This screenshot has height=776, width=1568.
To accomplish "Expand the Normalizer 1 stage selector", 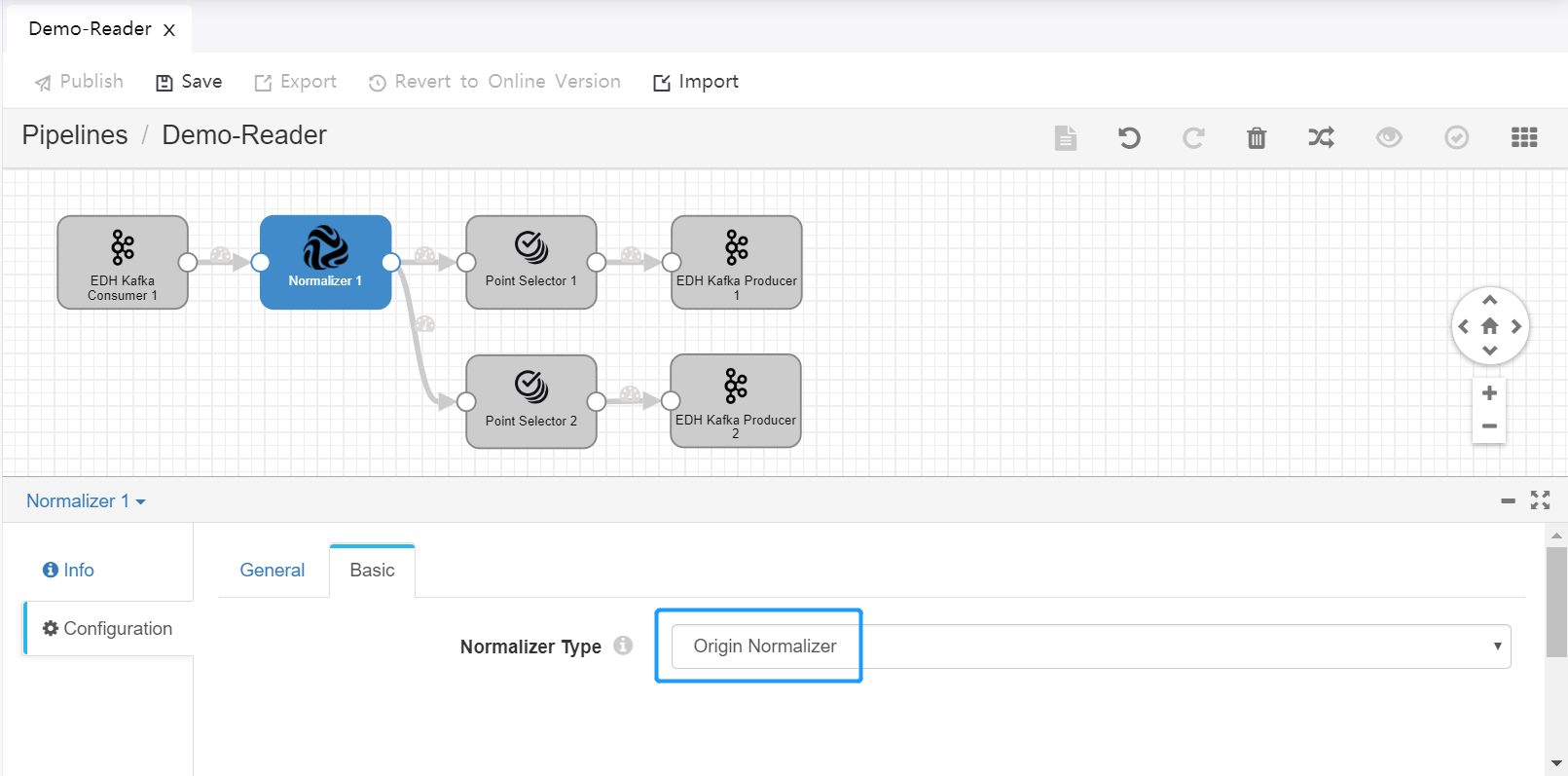I will pos(86,501).
